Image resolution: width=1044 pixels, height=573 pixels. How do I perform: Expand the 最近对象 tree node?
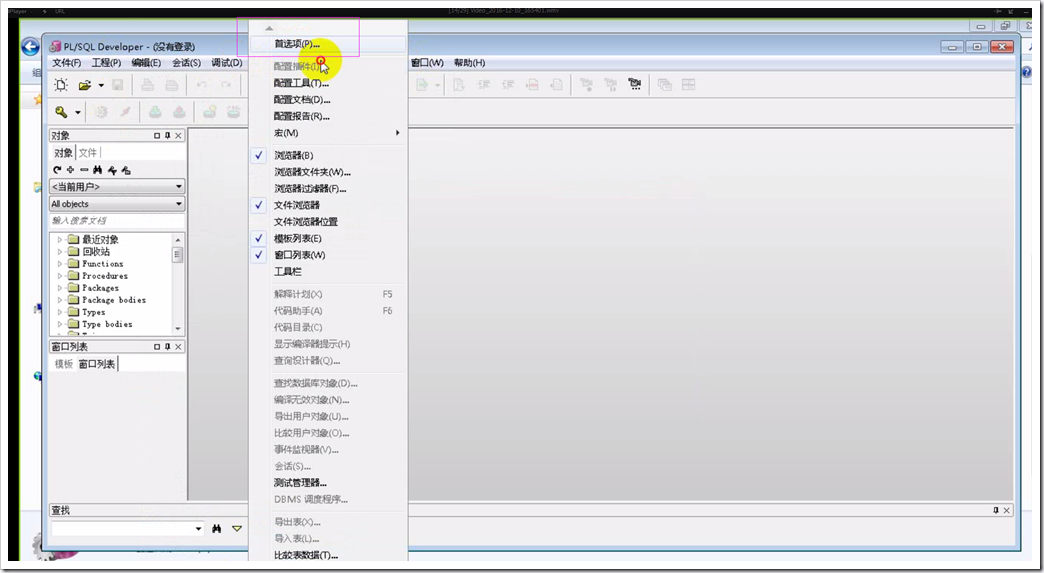pyautogui.click(x=59, y=240)
